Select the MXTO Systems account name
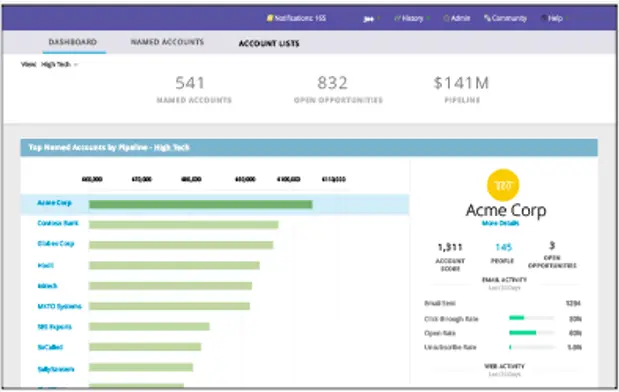Screen dimensions: 619x392 point(59,307)
